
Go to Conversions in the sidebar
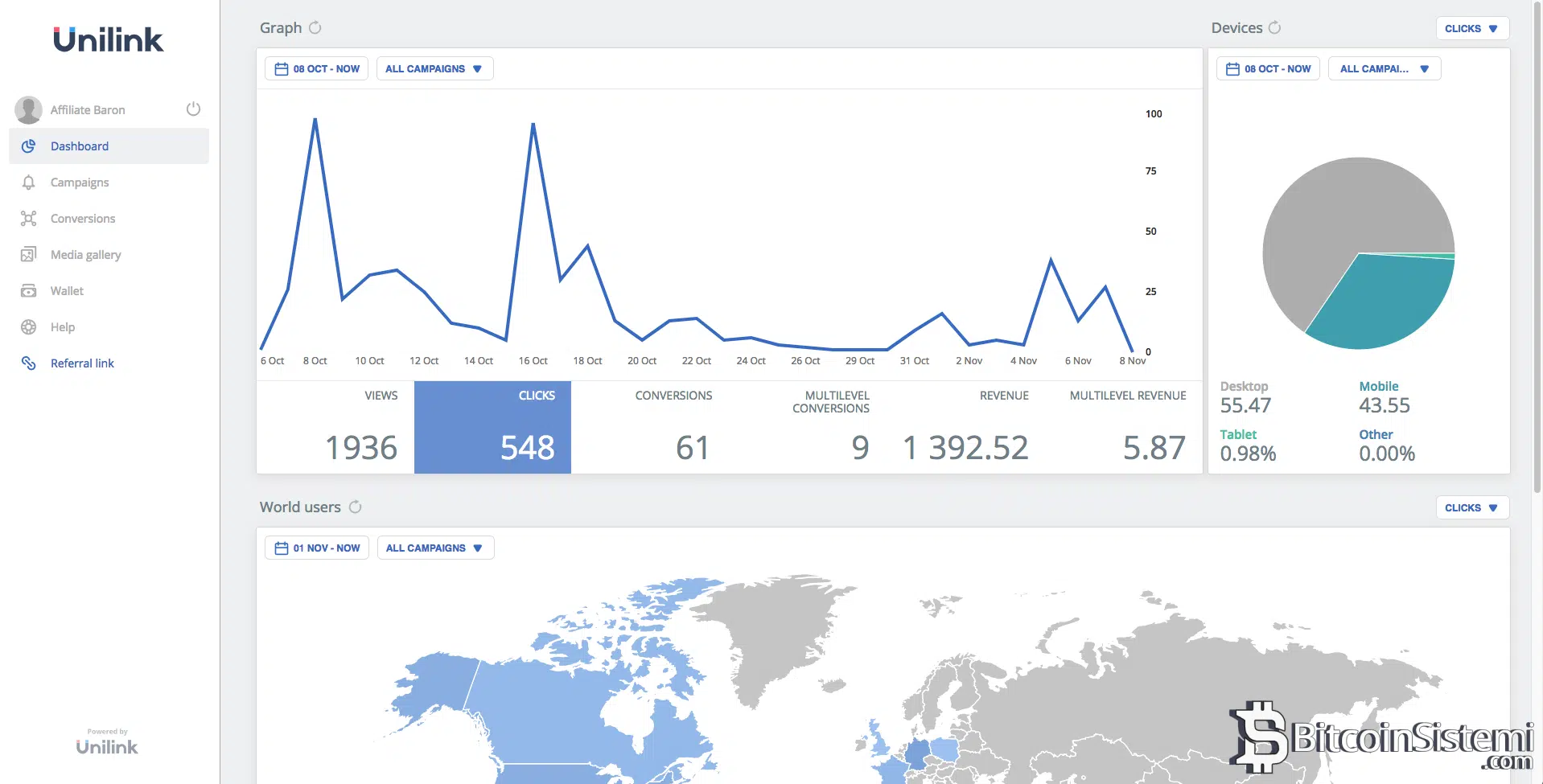coord(83,219)
